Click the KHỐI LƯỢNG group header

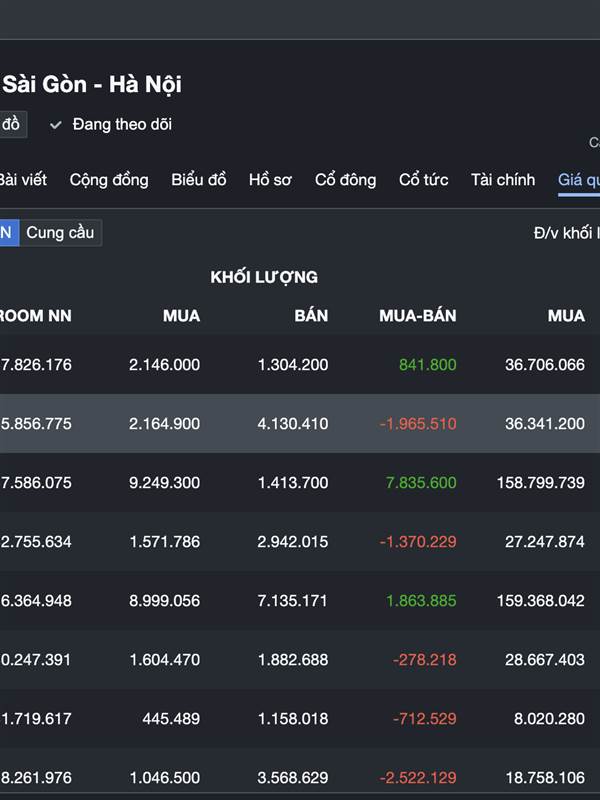click(x=264, y=277)
